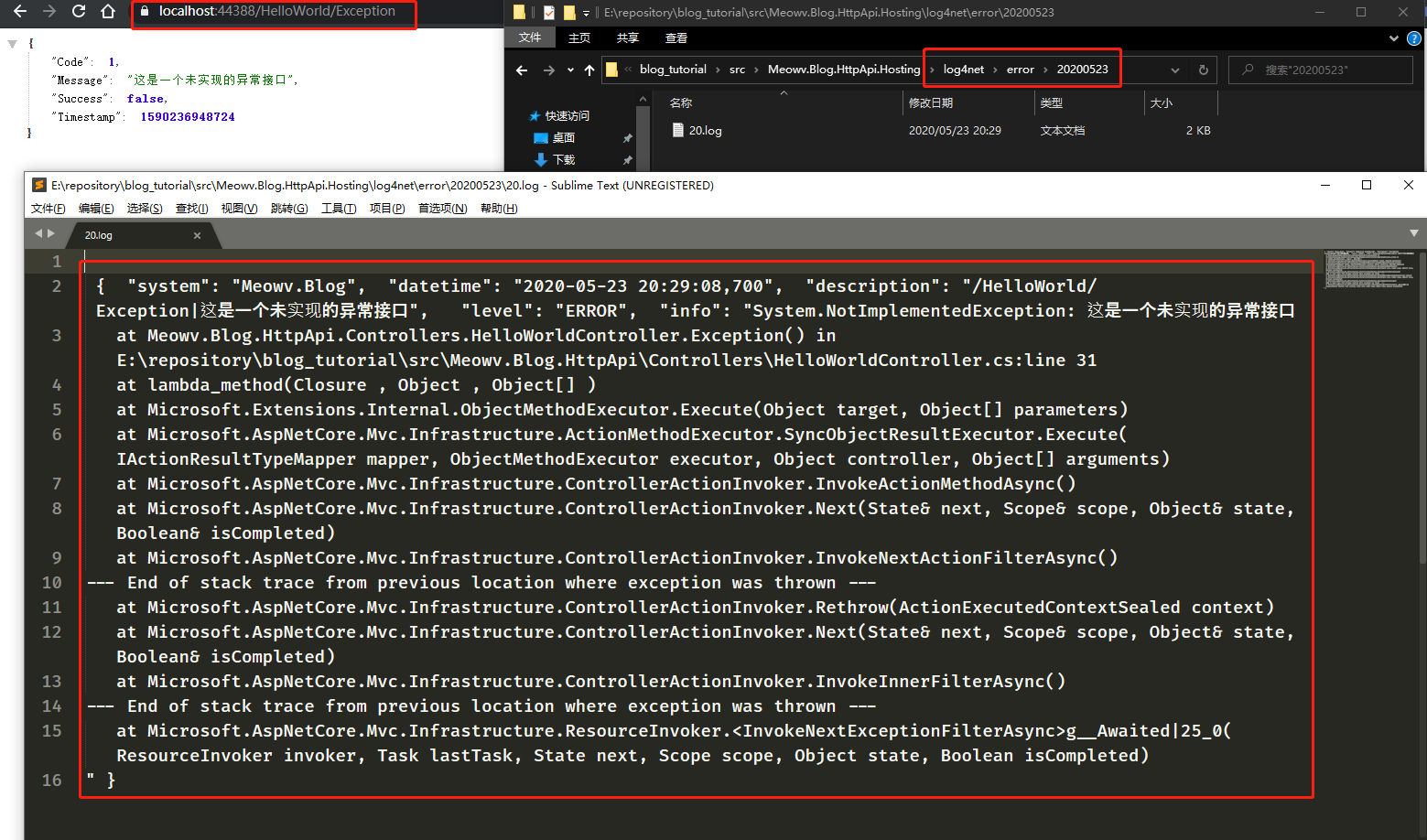Click the lock icon in the address bar

pyautogui.click(x=145, y=11)
